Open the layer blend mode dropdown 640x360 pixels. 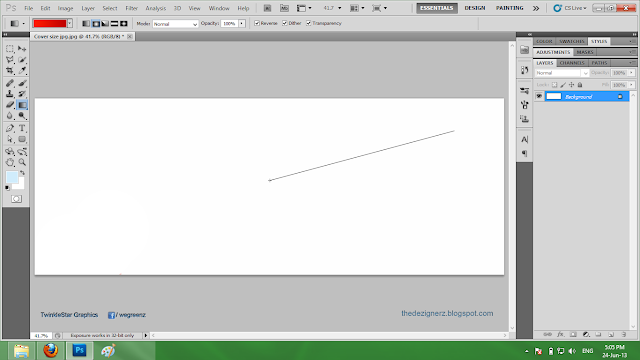(x=562, y=73)
